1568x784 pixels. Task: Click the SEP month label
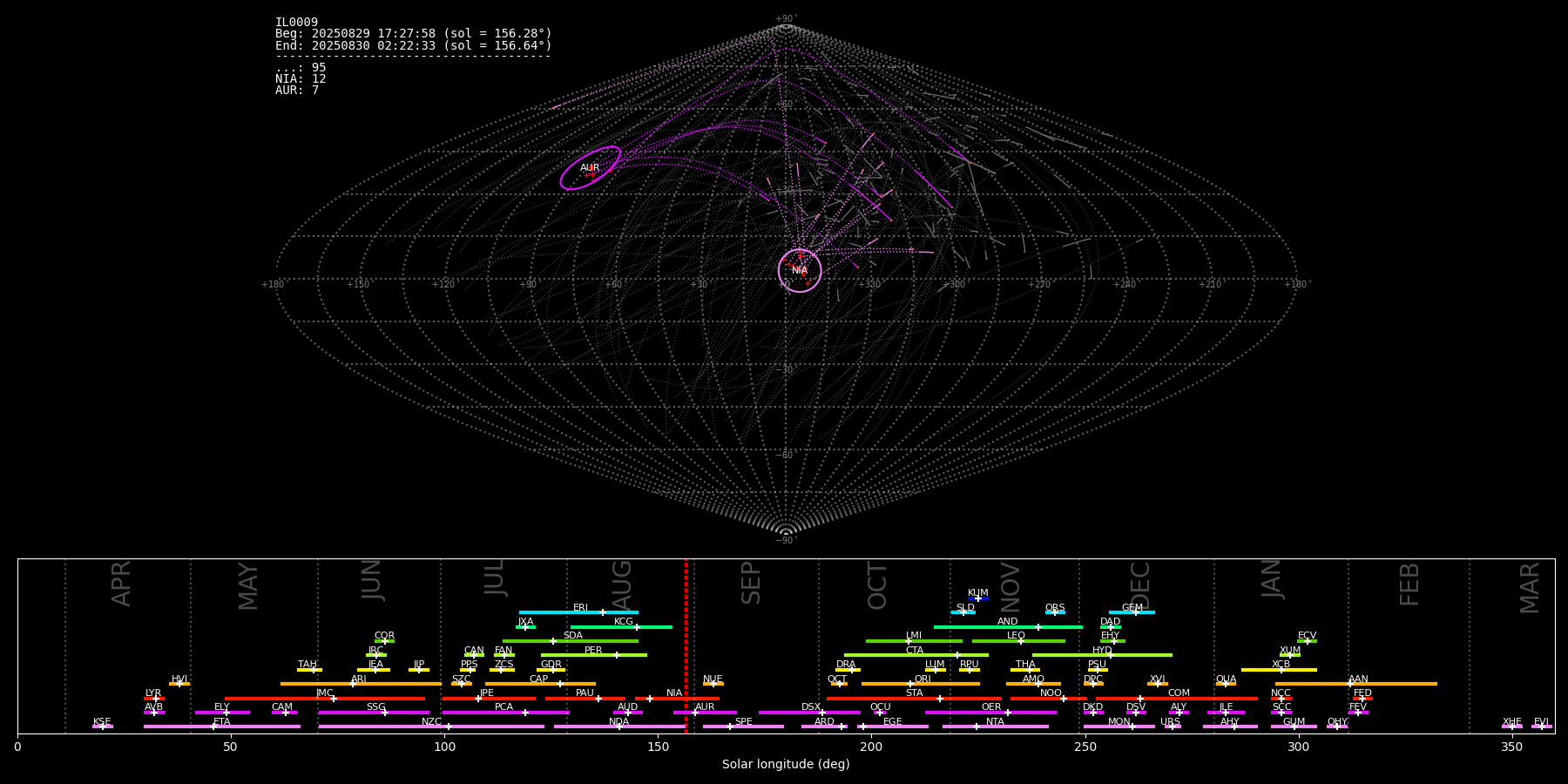[751, 583]
